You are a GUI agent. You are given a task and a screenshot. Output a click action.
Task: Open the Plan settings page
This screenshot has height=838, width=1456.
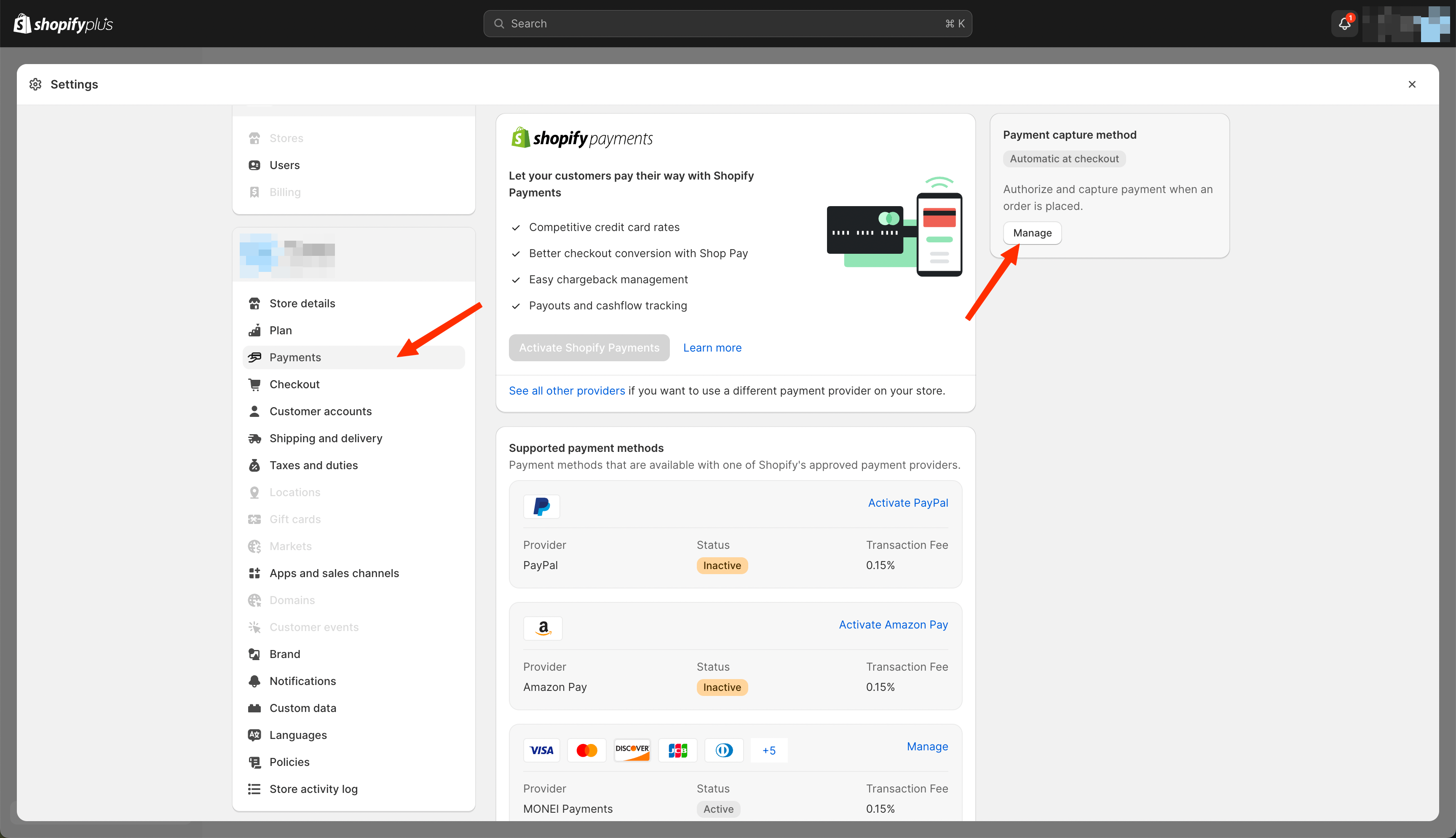(x=353, y=330)
